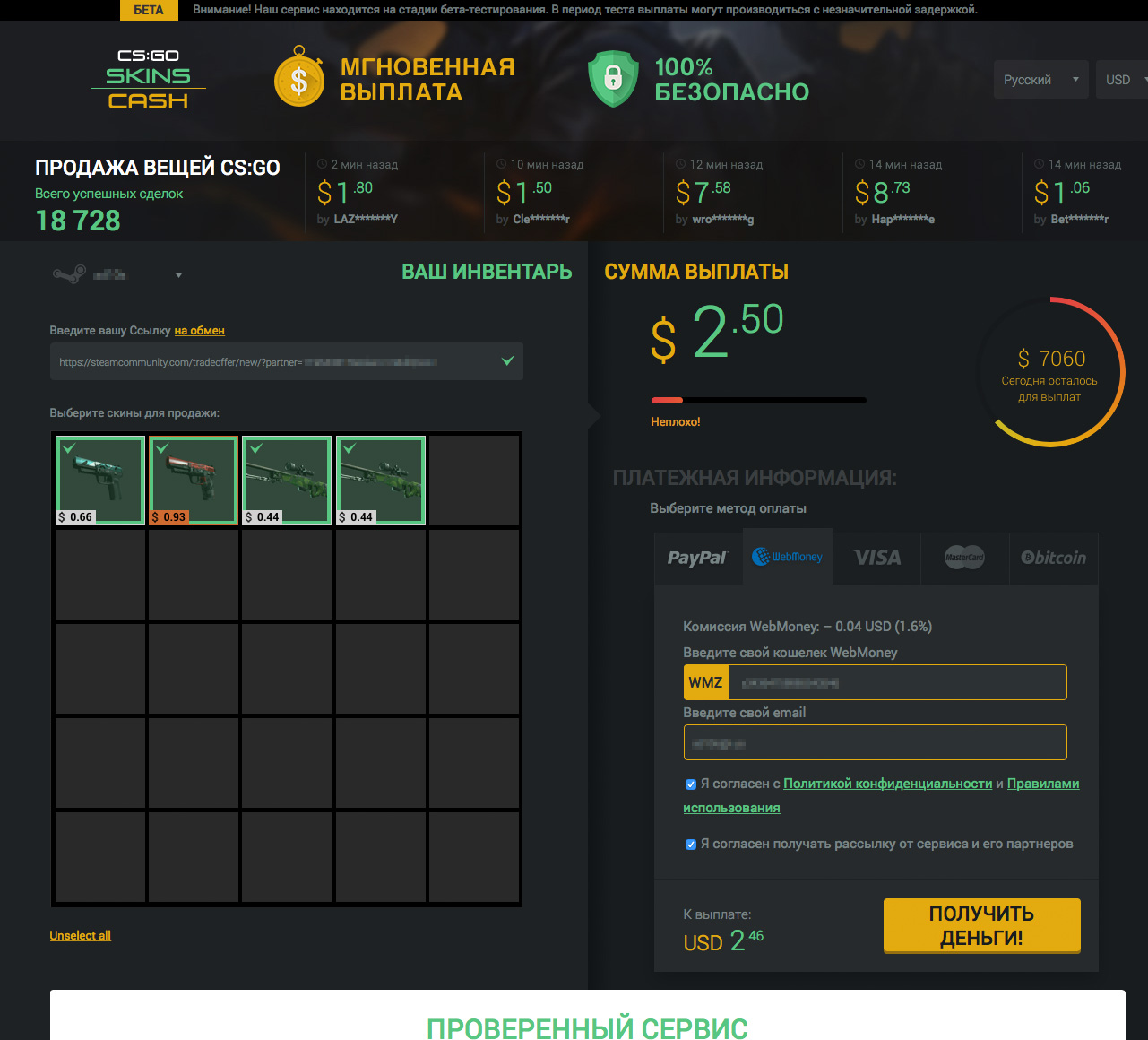Open the на обмен link
Viewport: 1148px width, 1040px height.
(199, 331)
